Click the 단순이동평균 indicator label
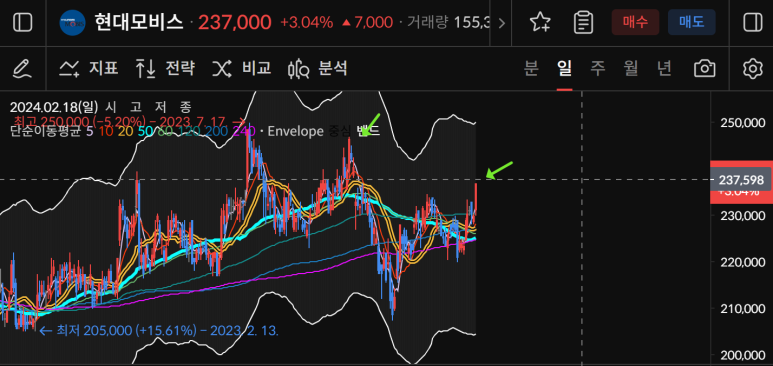 point(44,131)
